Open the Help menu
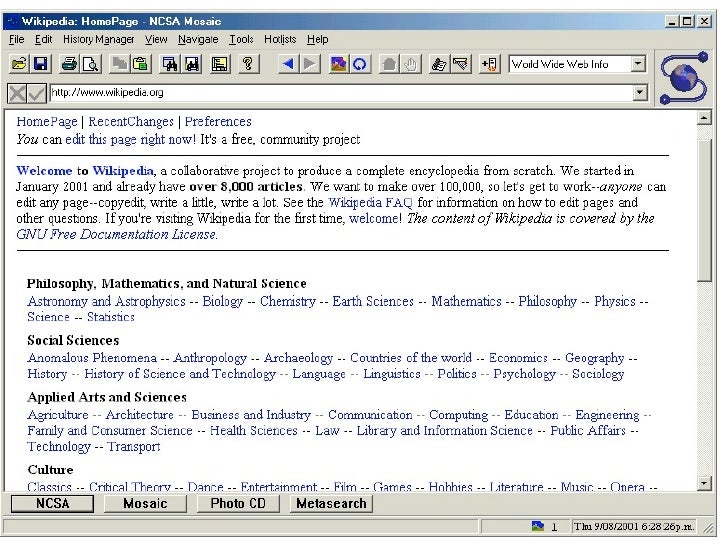 point(318,39)
